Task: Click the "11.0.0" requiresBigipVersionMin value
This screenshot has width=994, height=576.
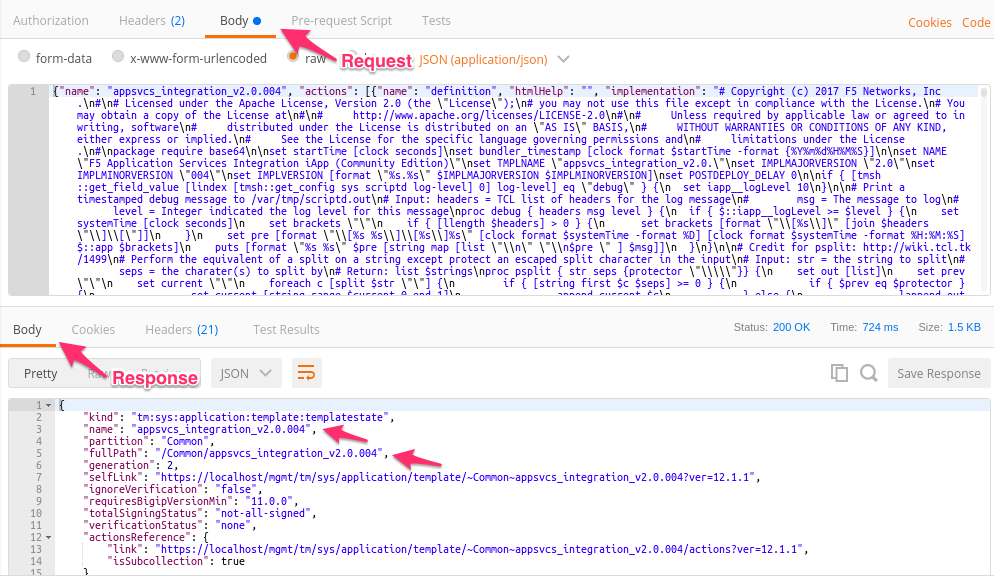Action: [x=269, y=501]
